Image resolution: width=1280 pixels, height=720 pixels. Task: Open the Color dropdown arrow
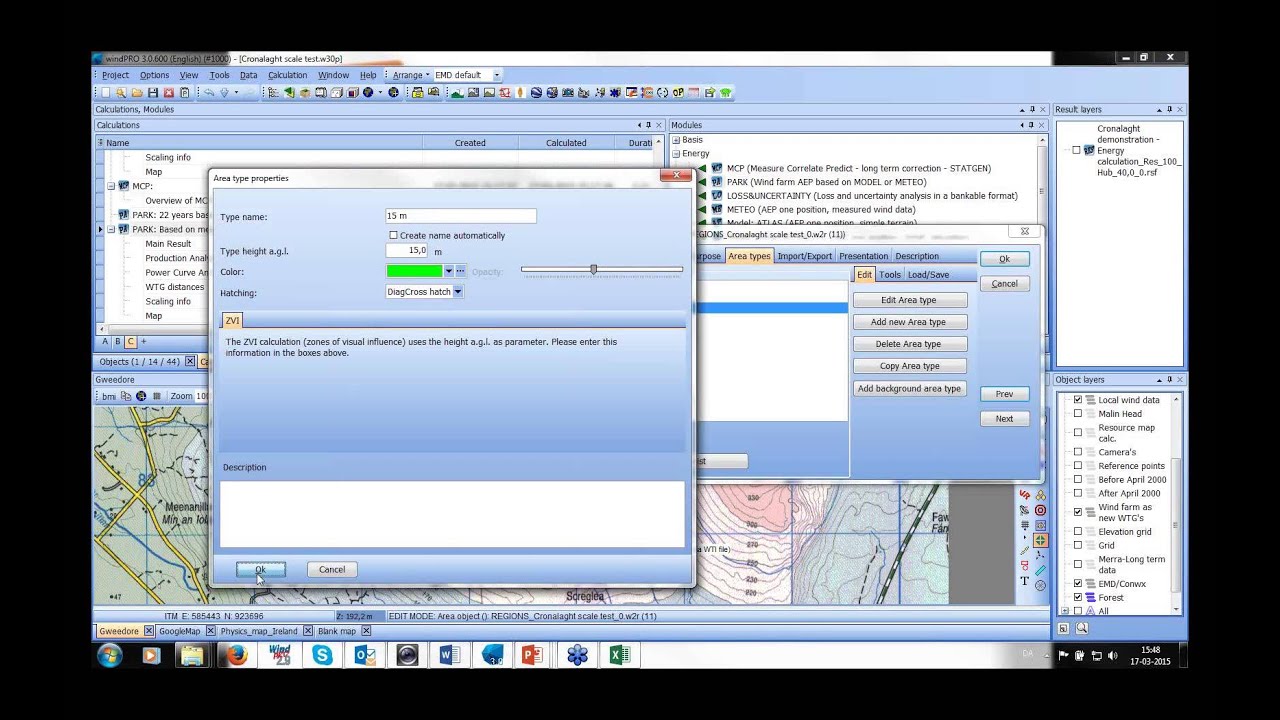click(x=449, y=271)
